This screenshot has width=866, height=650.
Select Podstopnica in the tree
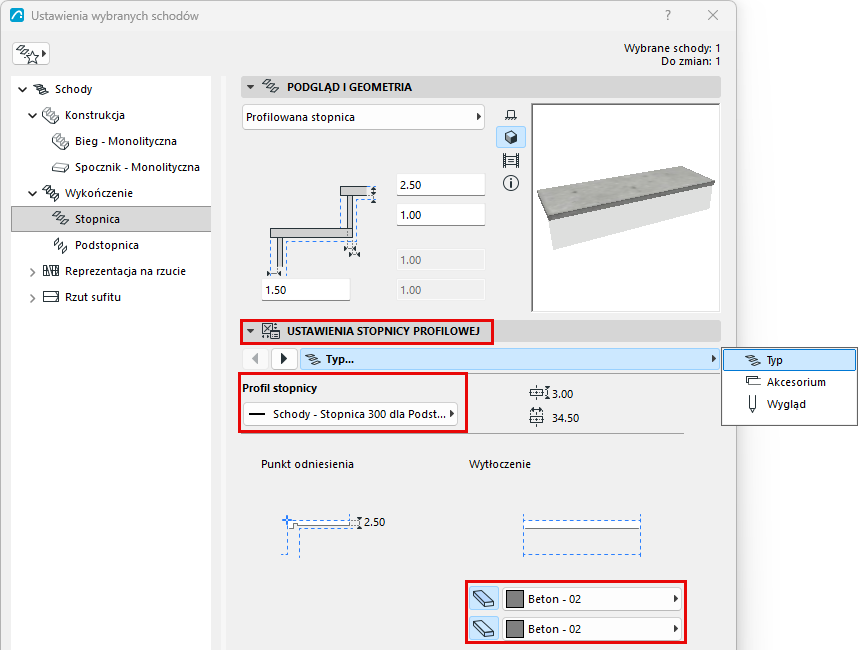click(106, 245)
